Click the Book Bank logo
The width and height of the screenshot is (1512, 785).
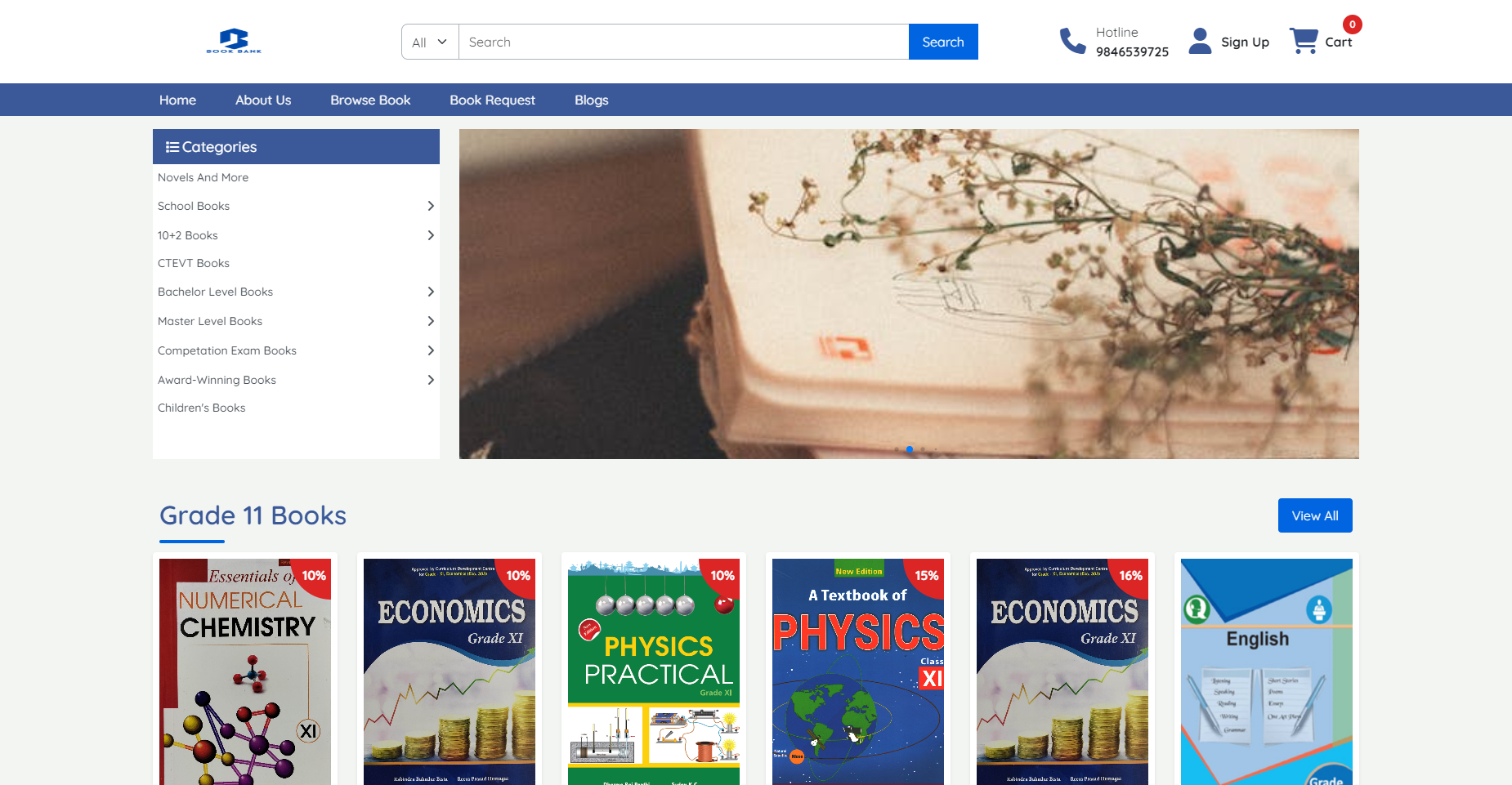click(234, 41)
